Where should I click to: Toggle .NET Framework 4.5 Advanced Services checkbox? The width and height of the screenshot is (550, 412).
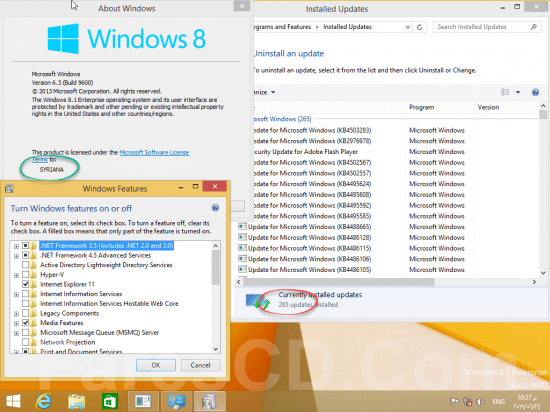coord(26,255)
